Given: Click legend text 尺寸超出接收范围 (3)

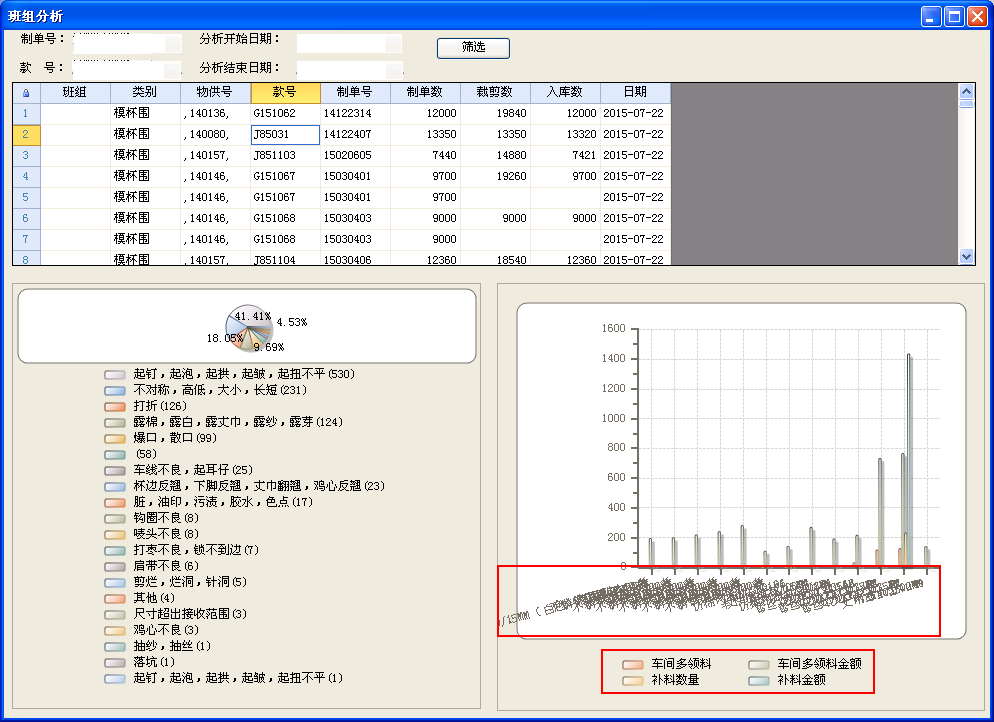Looking at the screenshot, I should pos(190,614).
